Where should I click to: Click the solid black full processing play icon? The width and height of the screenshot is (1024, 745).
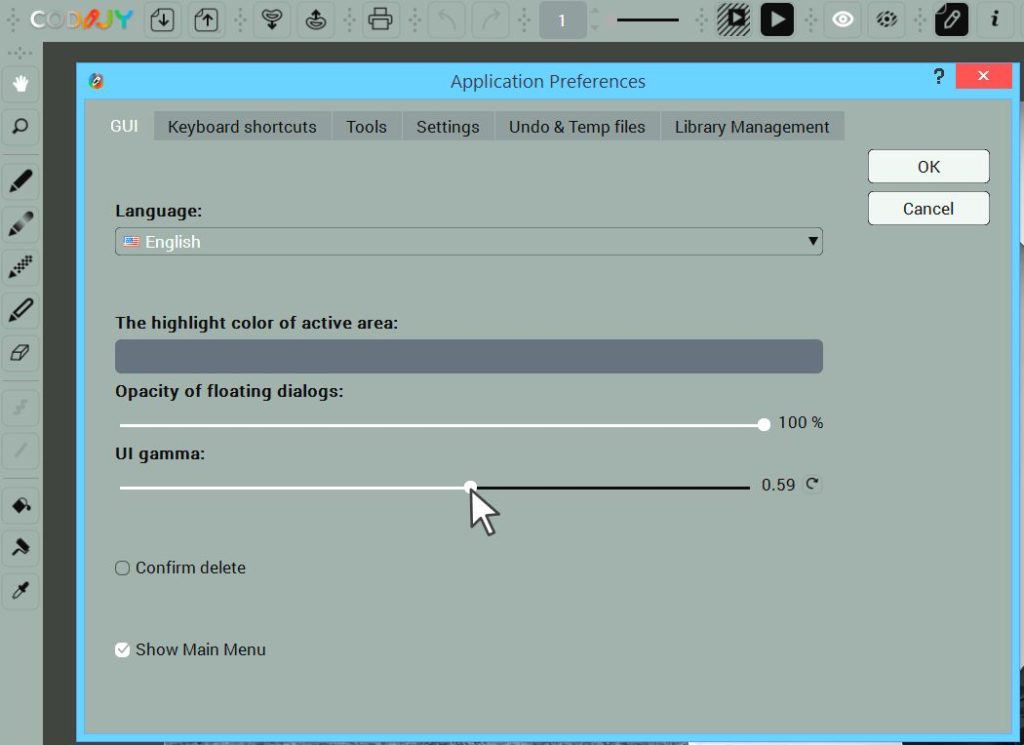point(777,20)
